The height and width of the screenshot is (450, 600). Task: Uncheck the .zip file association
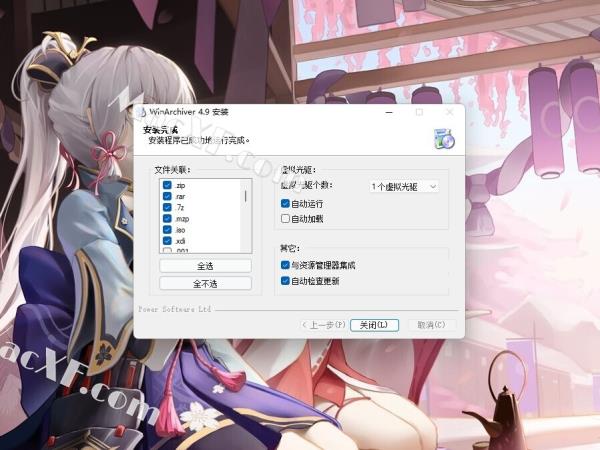pyautogui.click(x=167, y=185)
